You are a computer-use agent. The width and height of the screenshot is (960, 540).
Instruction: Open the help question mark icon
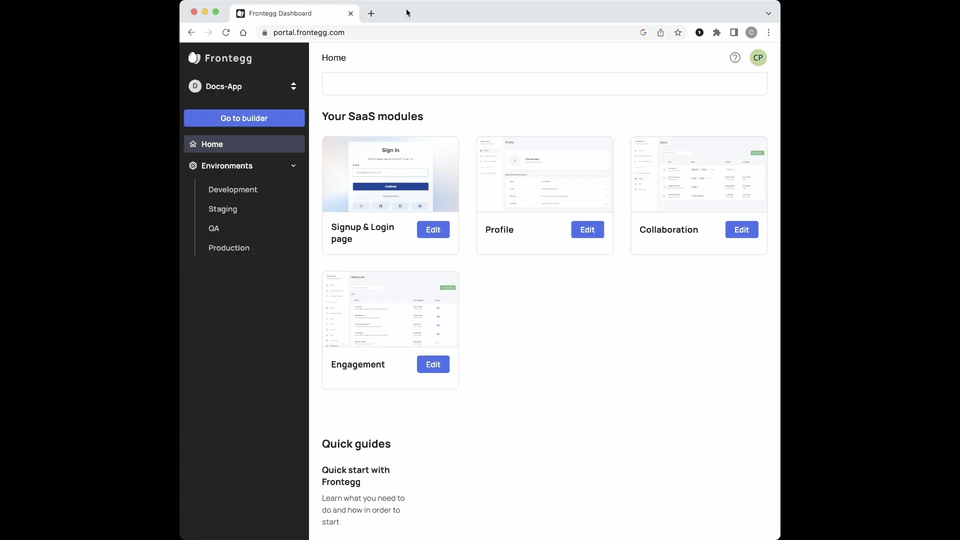(x=735, y=58)
